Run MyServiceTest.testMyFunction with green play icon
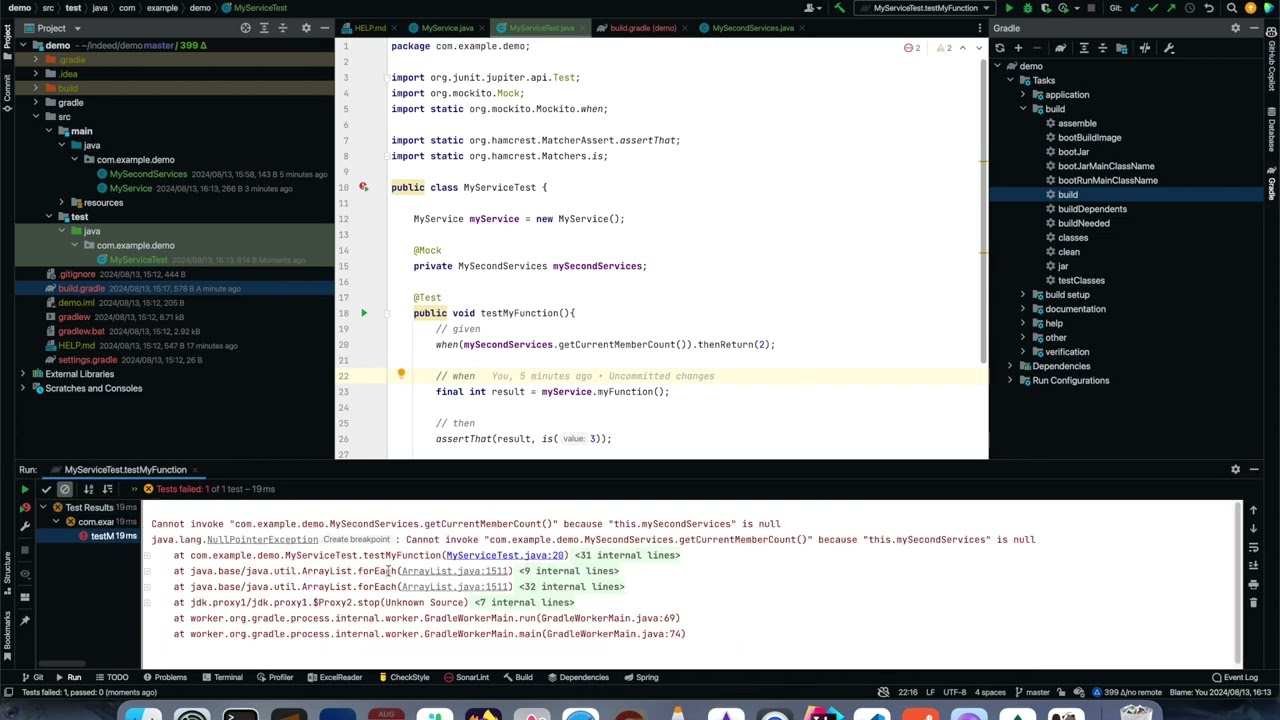Screen dimensions: 1280x720 [1009, 8]
